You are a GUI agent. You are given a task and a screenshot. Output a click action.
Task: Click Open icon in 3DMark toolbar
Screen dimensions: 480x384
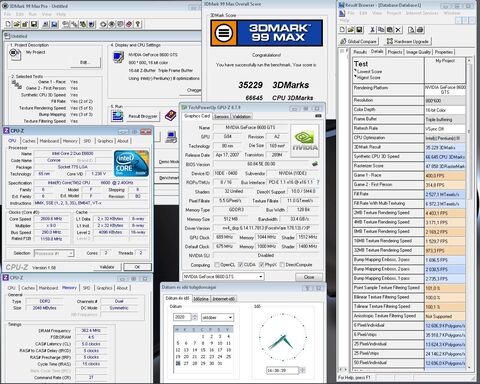pos(16,24)
